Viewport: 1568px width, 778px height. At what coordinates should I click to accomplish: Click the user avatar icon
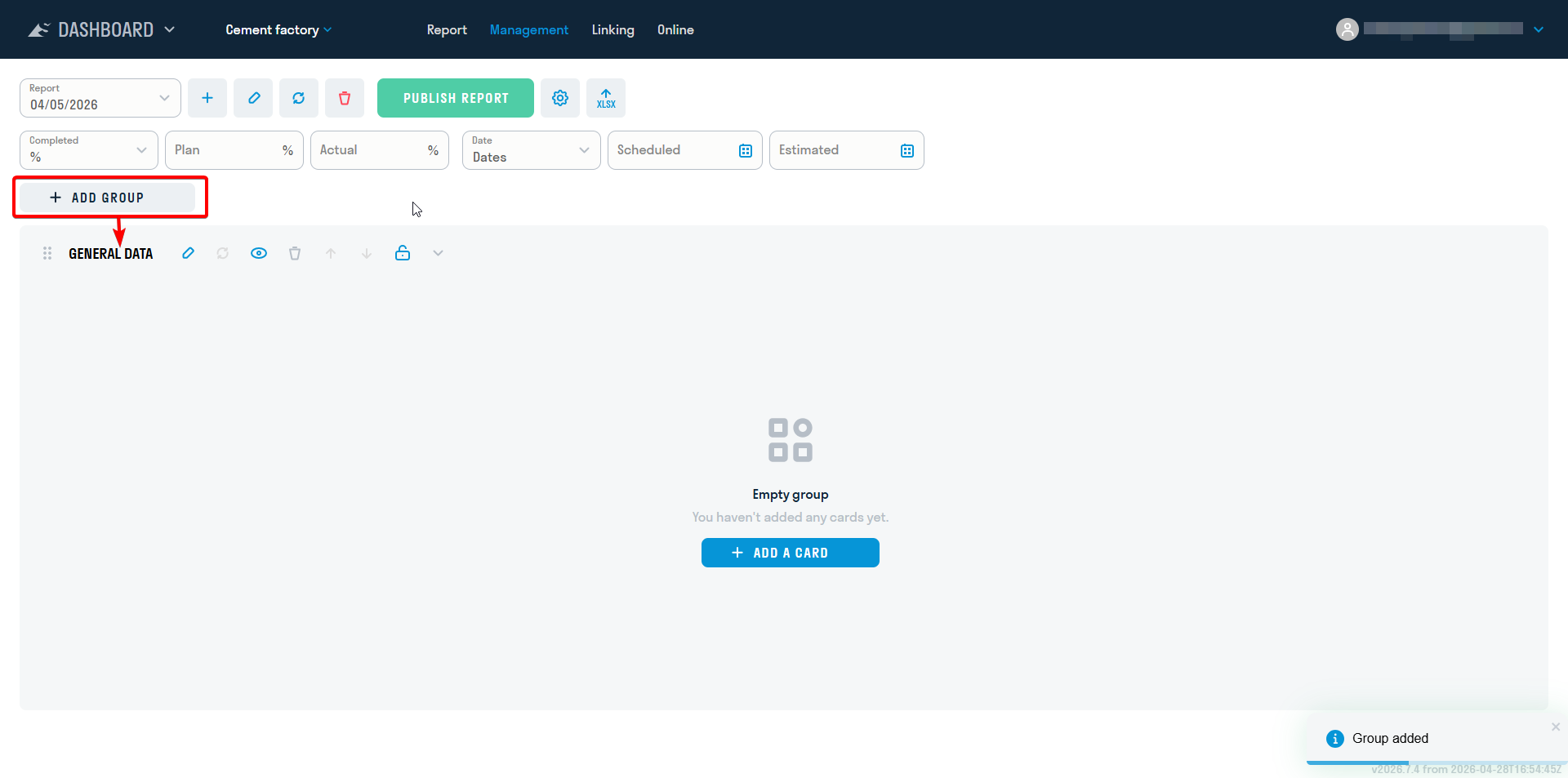coord(1347,29)
